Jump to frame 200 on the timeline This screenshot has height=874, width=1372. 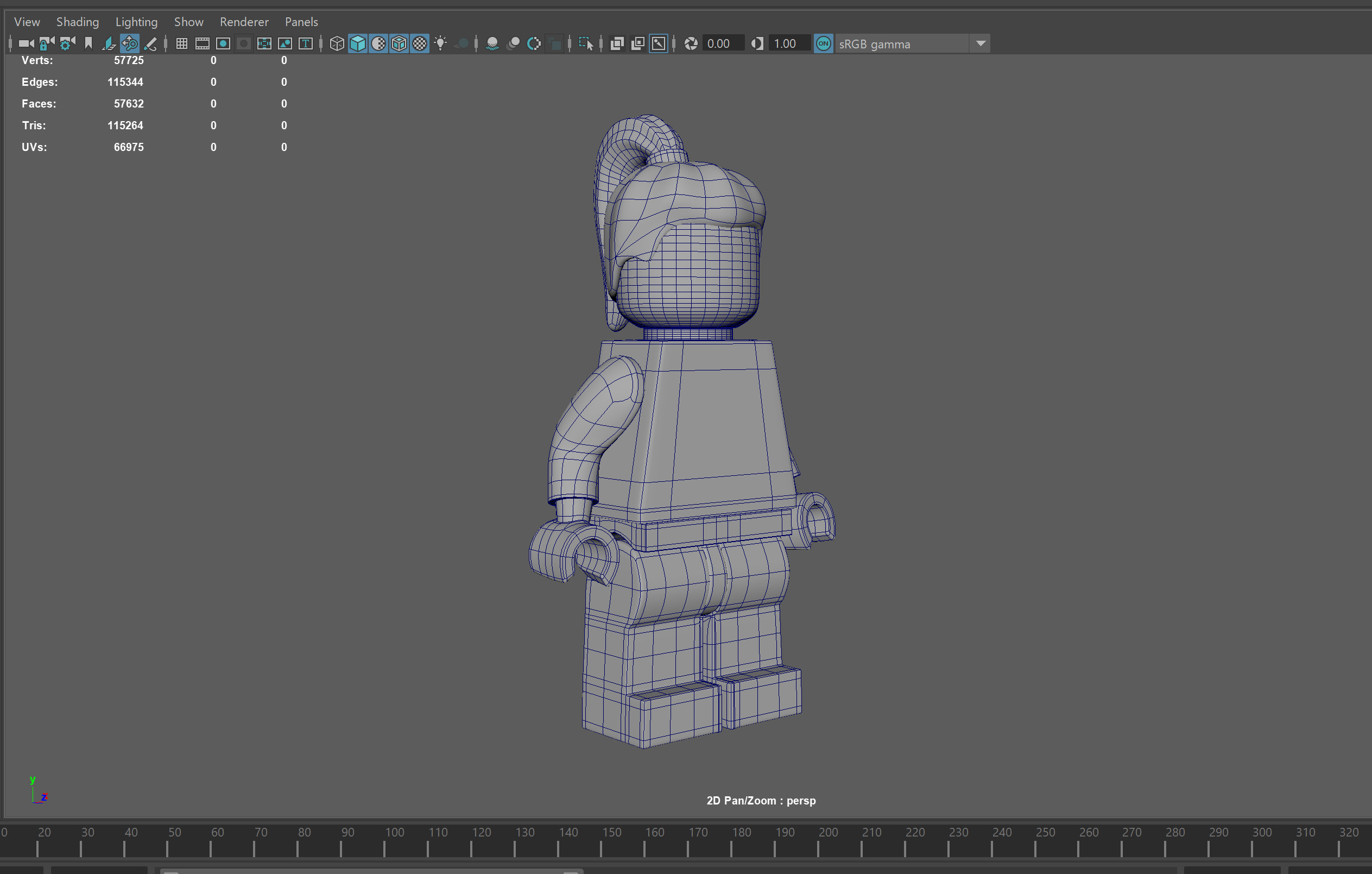[x=828, y=832]
